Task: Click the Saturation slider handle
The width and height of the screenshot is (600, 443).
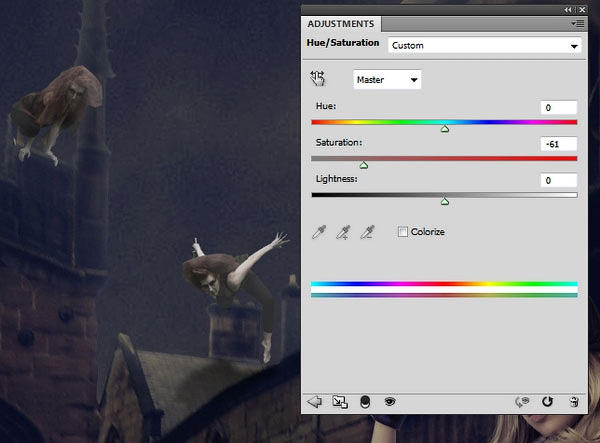Action: point(364,165)
